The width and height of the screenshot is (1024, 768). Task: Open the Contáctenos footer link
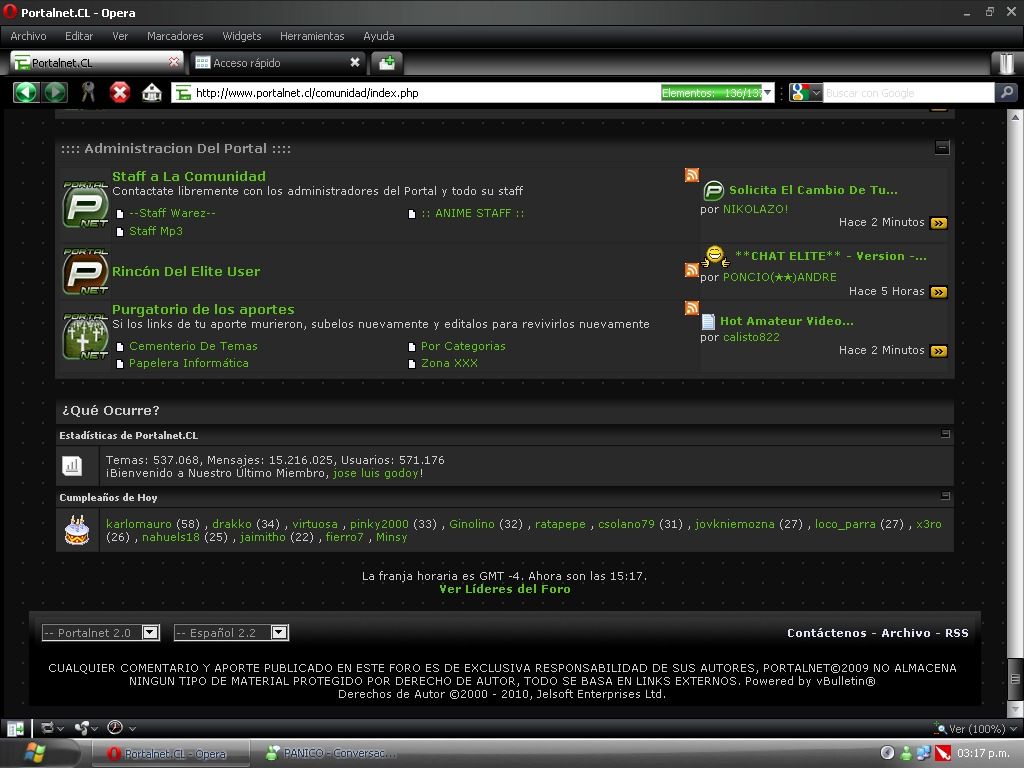(827, 632)
